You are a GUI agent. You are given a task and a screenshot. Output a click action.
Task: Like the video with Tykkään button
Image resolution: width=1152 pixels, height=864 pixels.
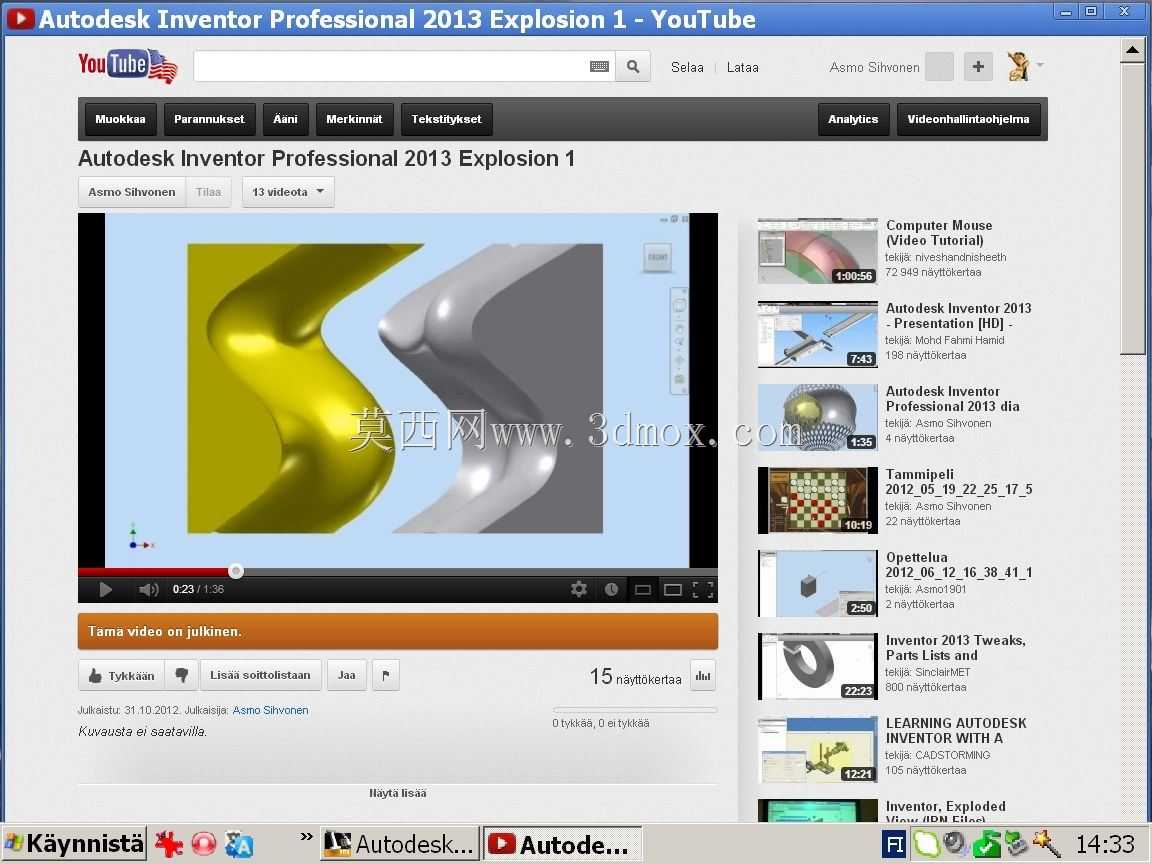tap(121, 675)
